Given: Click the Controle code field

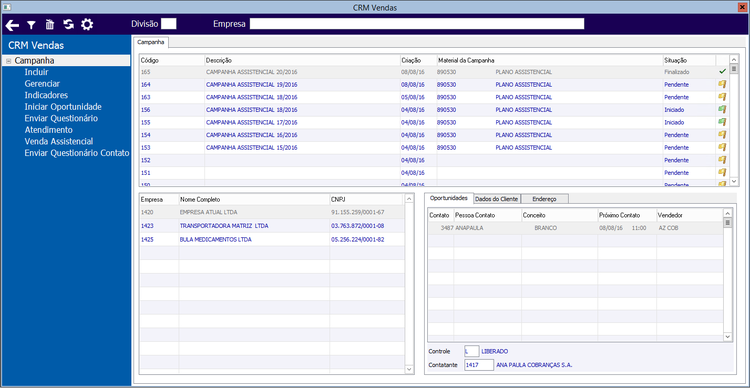Looking at the screenshot, I should [x=472, y=351].
